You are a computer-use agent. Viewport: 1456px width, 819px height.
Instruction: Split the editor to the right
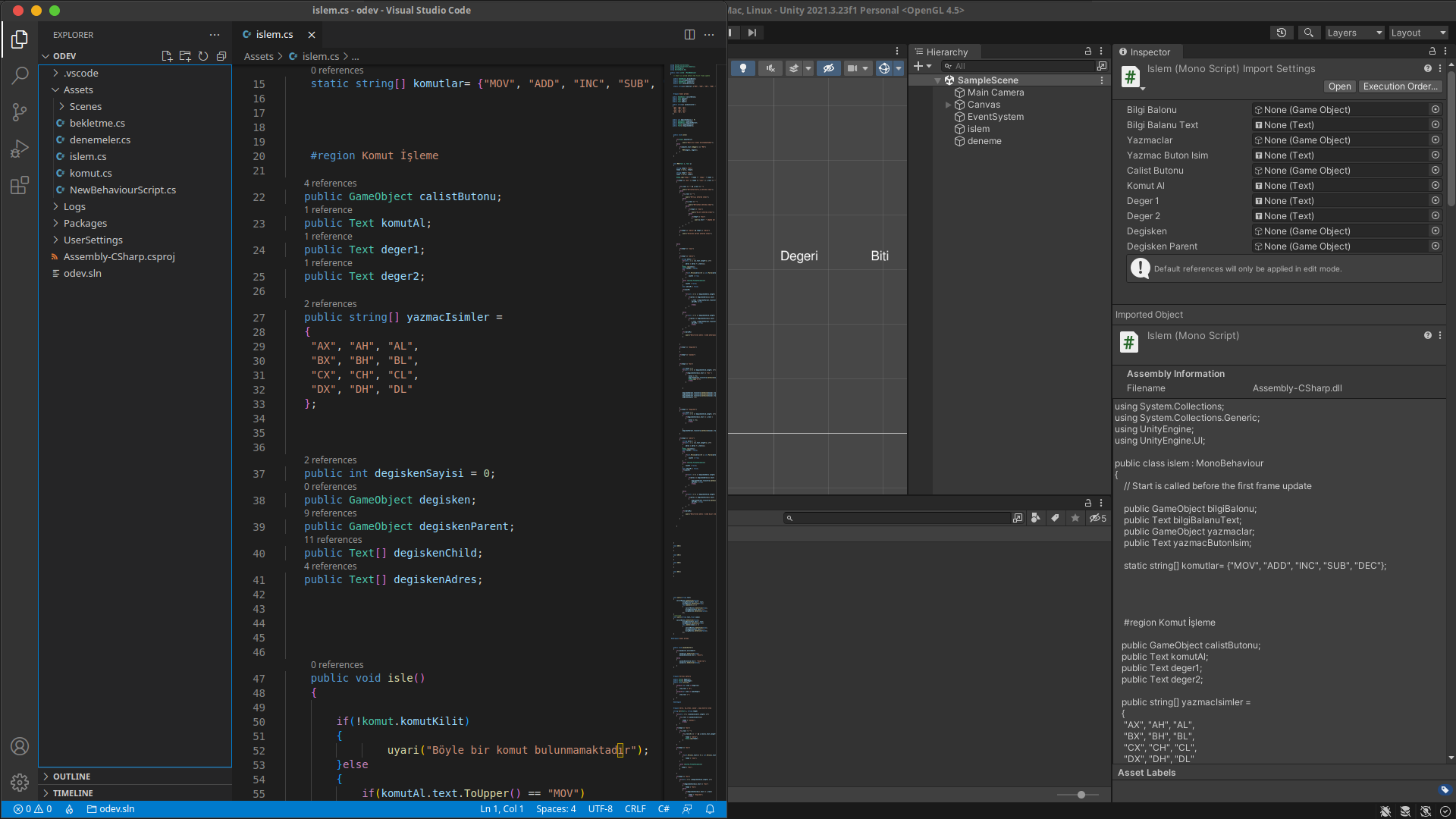point(689,34)
